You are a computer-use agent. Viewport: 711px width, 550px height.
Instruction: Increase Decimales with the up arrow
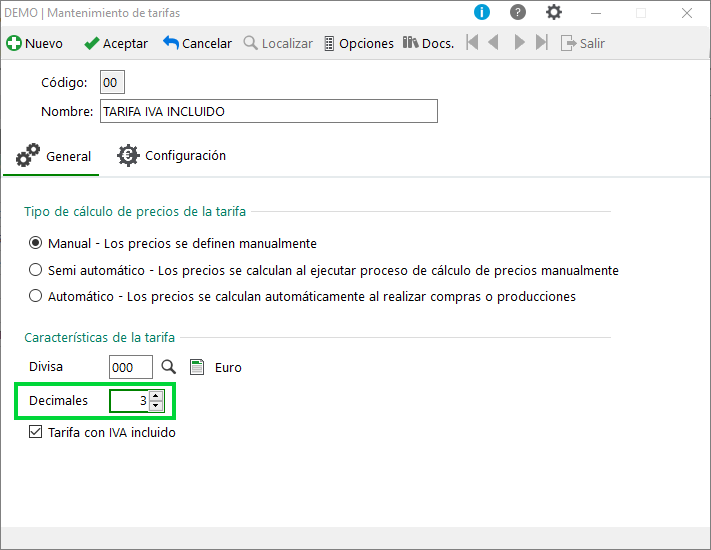(x=156, y=396)
